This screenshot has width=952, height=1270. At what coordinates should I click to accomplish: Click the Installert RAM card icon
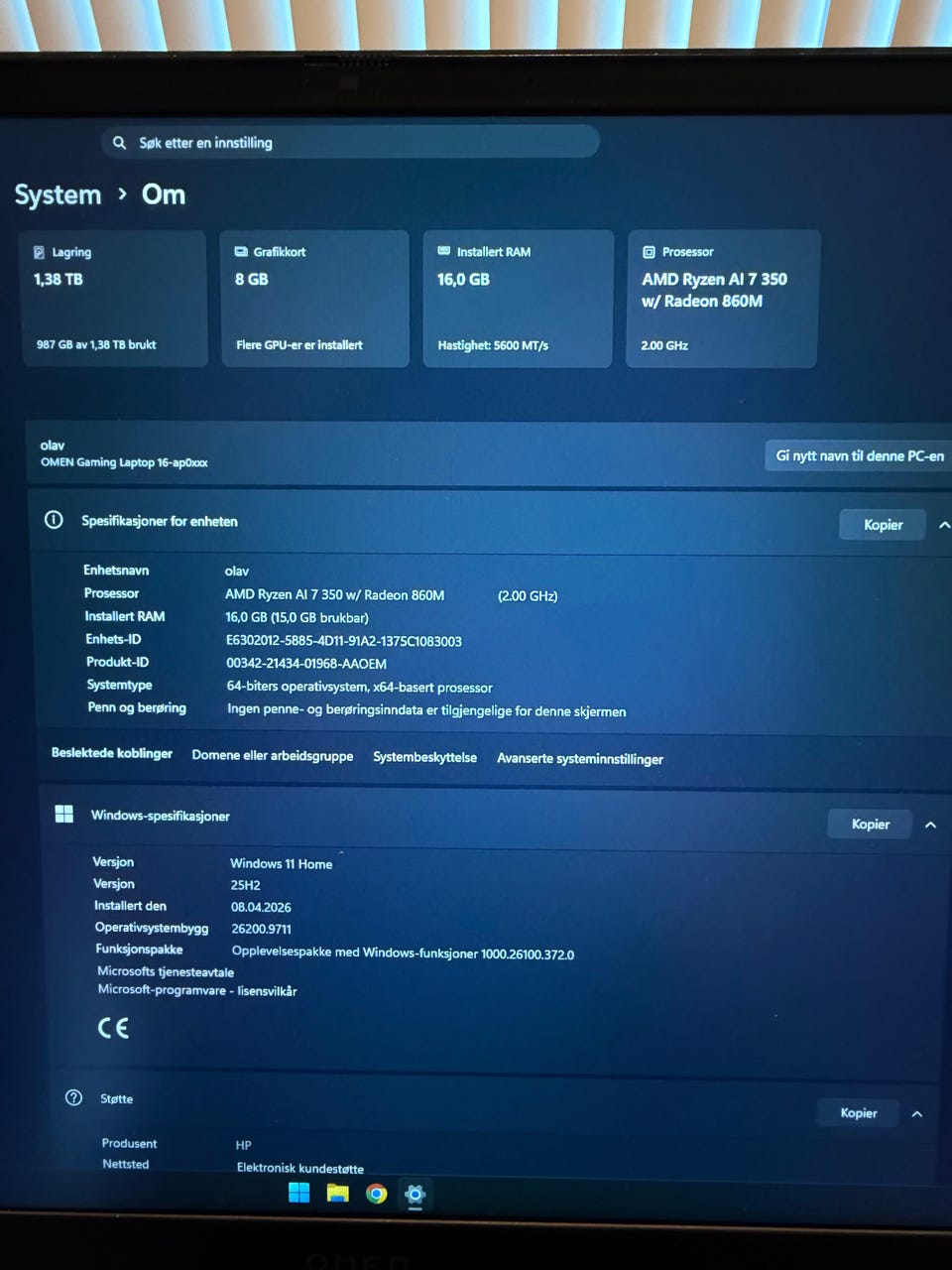click(444, 251)
